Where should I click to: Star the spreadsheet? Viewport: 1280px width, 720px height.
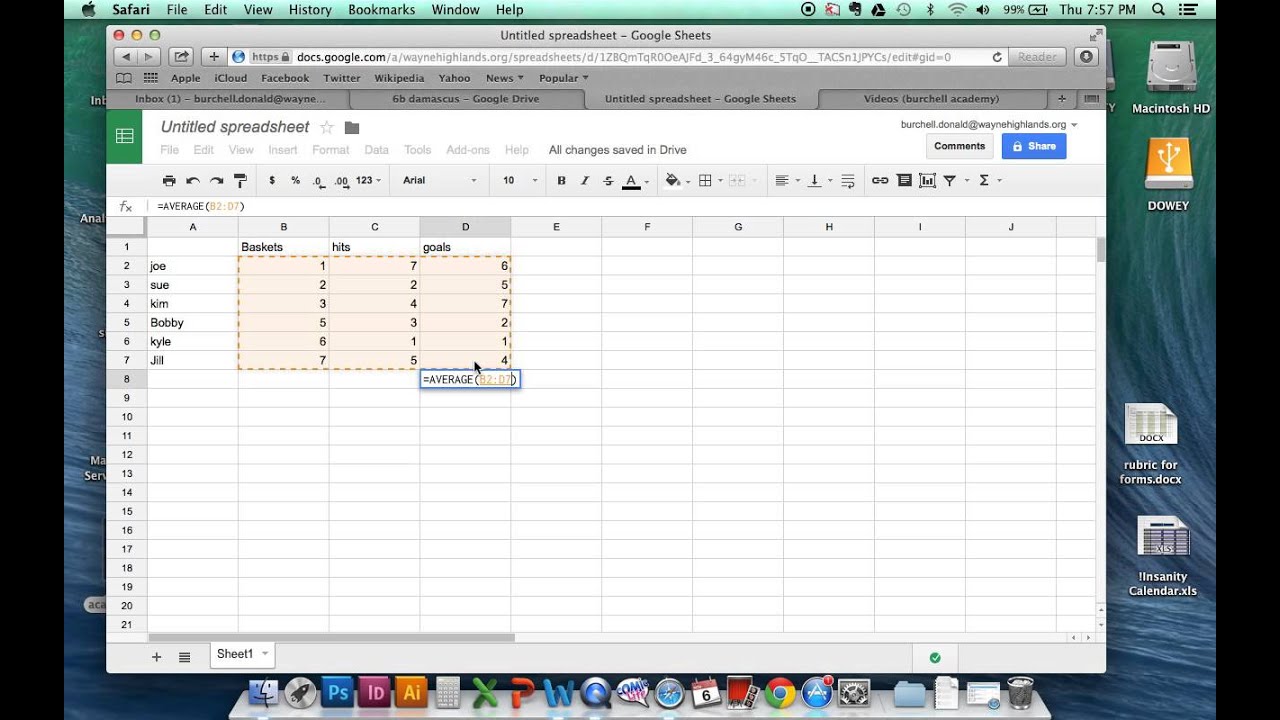pyautogui.click(x=327, y=127)
